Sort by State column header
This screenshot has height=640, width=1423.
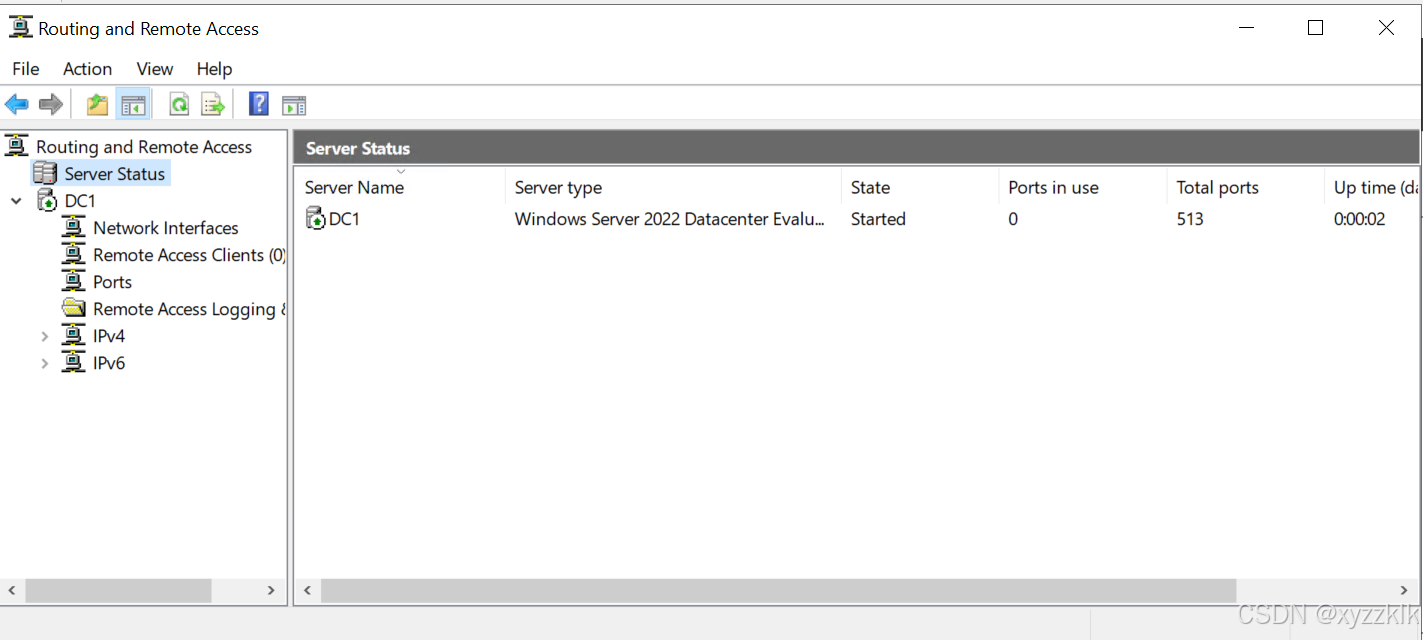tap(920, 187)
